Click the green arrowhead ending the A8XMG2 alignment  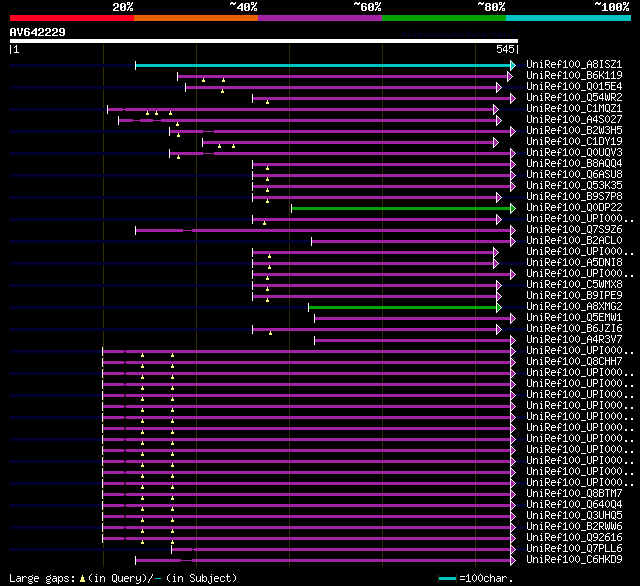[499, 308]
